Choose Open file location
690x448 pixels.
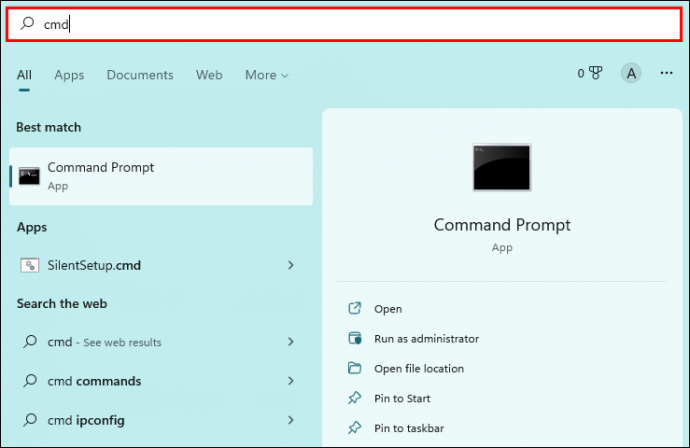tap(419, 369)
